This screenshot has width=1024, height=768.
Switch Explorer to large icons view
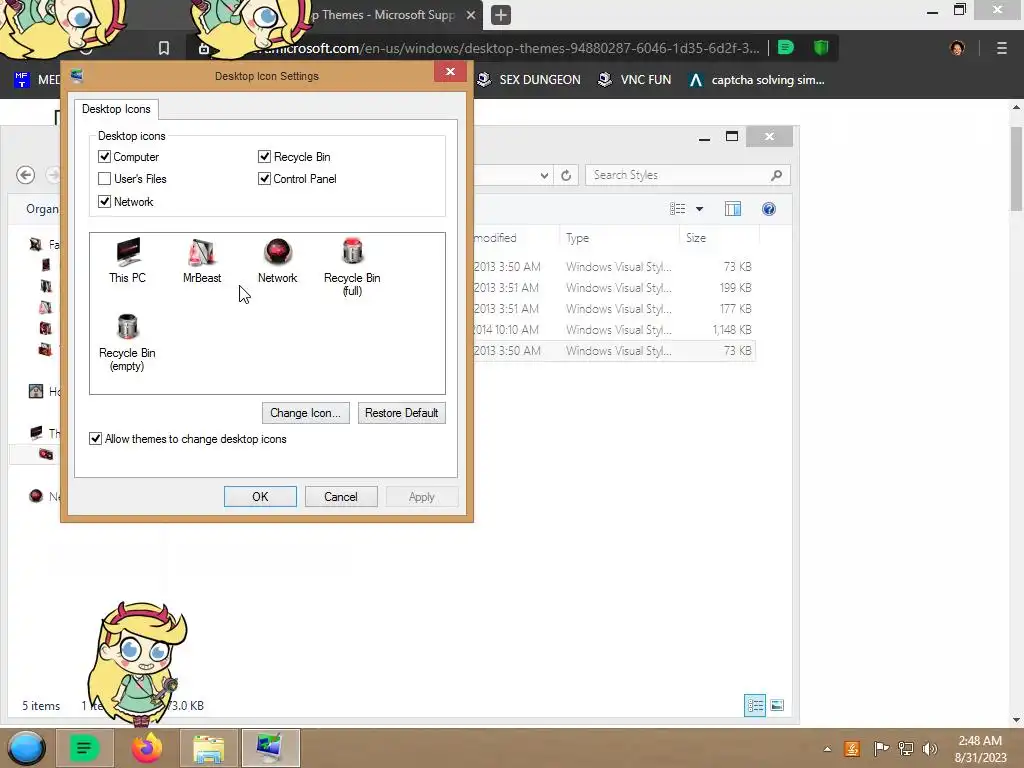[x=777, y=705]
